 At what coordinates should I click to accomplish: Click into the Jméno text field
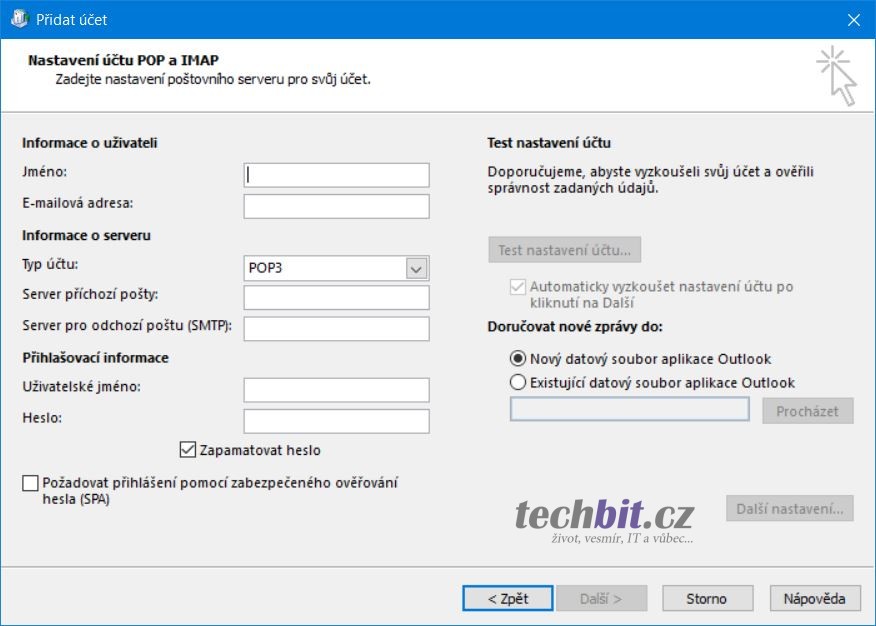coord(336,175)
